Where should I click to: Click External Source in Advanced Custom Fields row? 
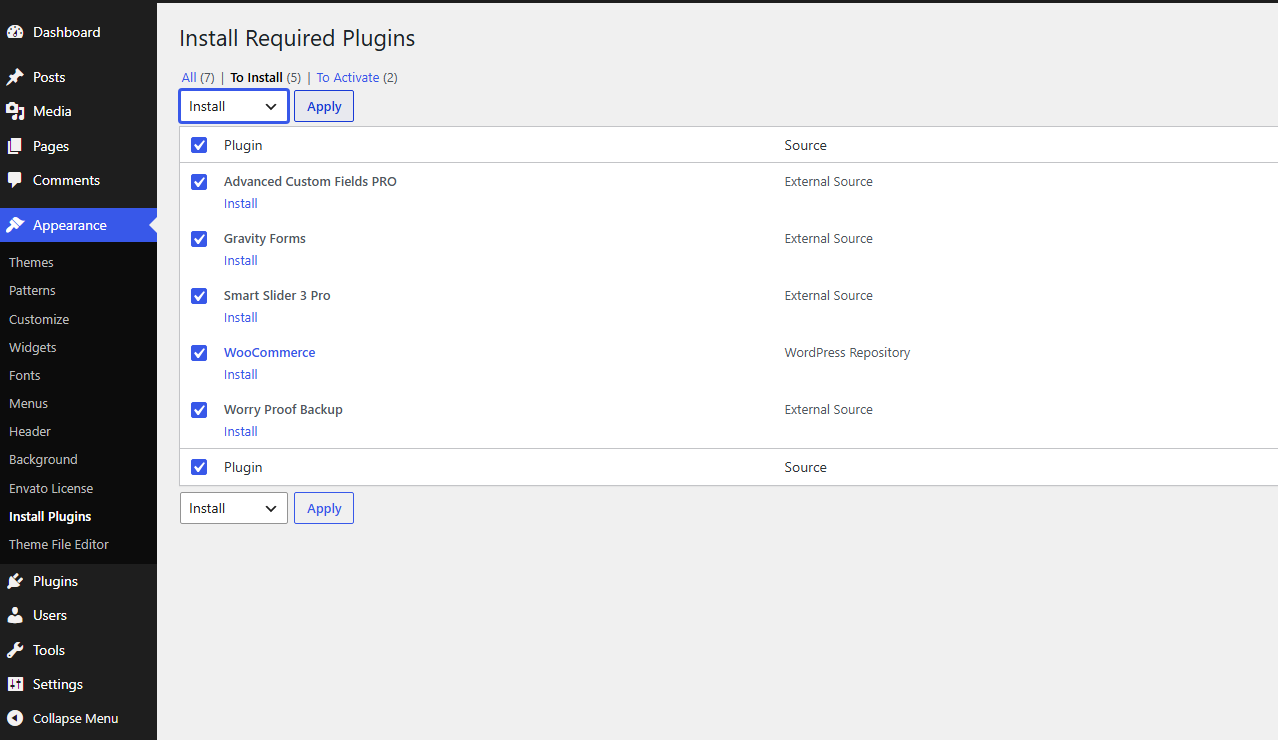828,181
